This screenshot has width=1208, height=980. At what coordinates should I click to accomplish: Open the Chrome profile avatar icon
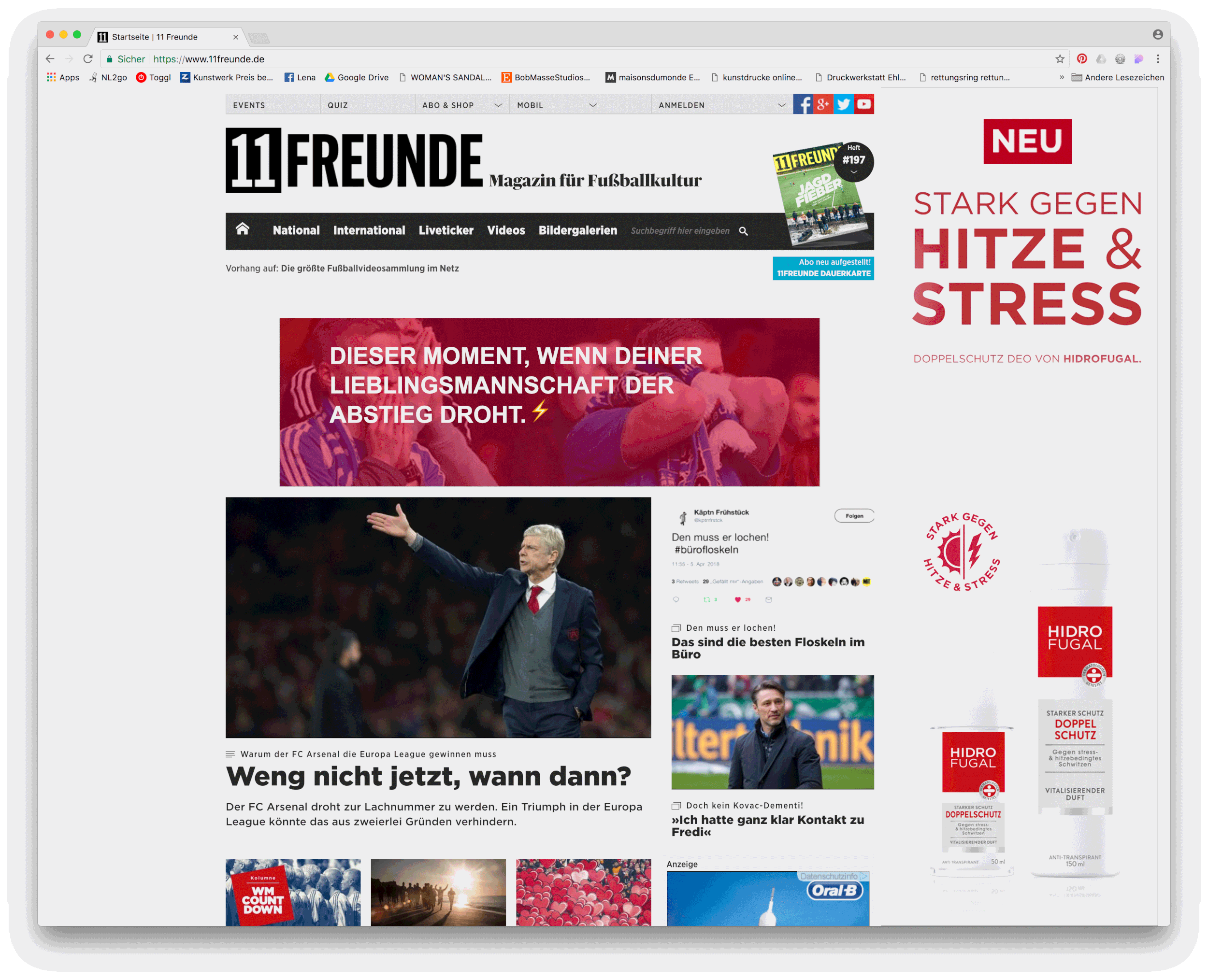click(x=1157, y=34)
